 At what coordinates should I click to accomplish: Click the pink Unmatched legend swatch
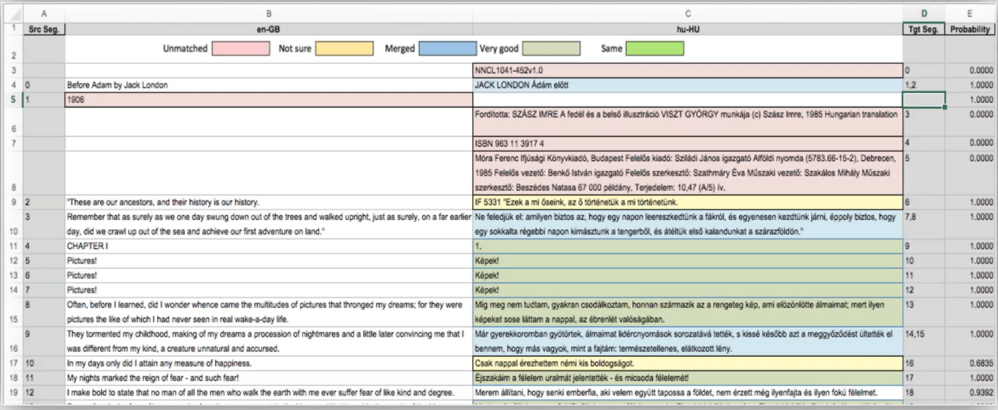click(x=241, y=48)
